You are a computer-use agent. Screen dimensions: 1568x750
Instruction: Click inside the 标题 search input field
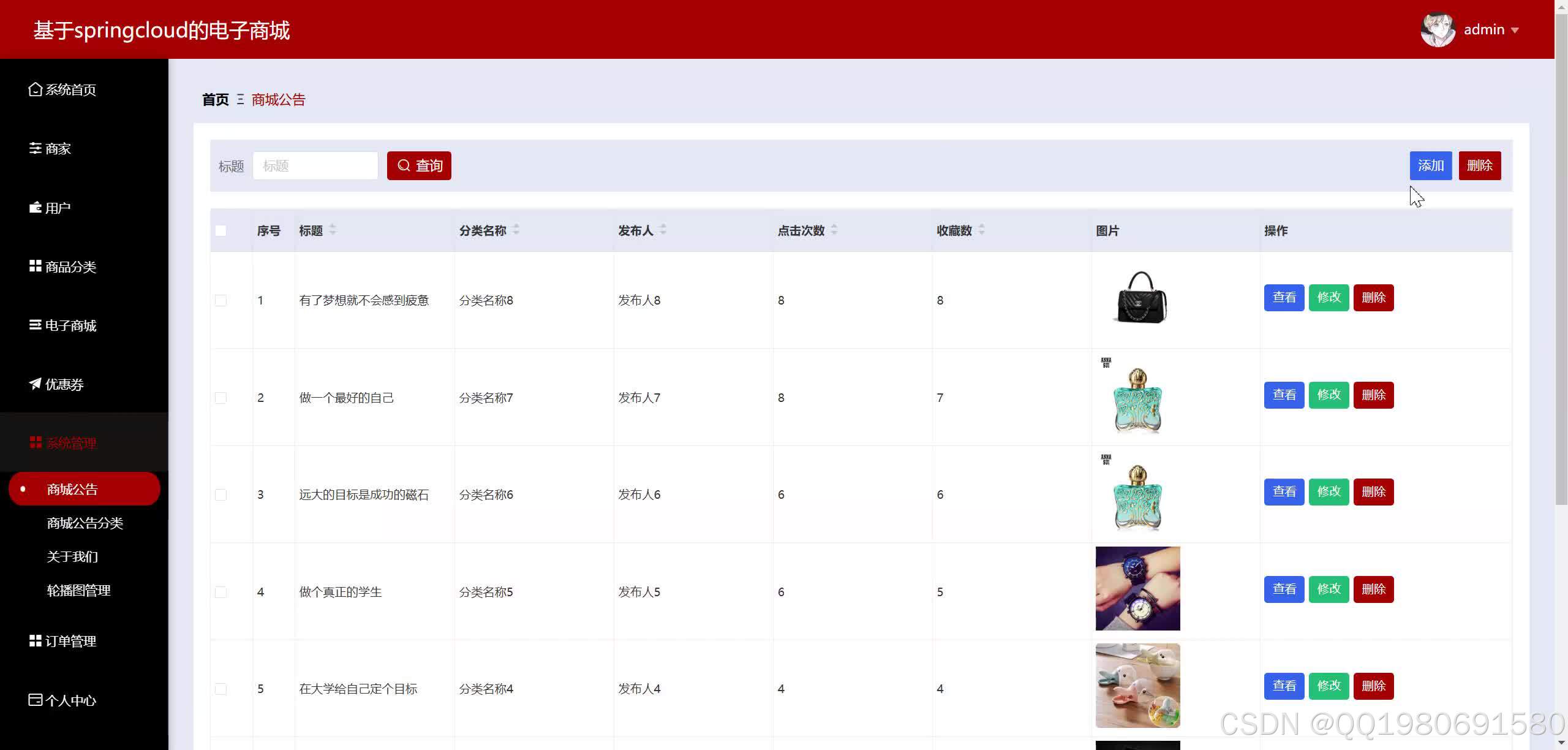pyautogui.click(x=315, y=165)
